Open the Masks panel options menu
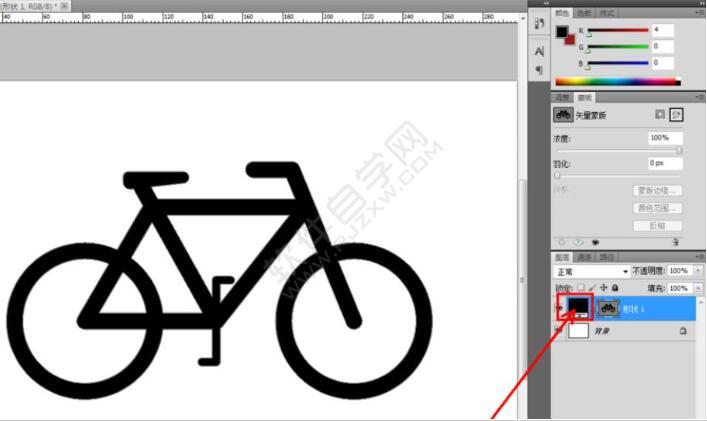 coord(700,97)
